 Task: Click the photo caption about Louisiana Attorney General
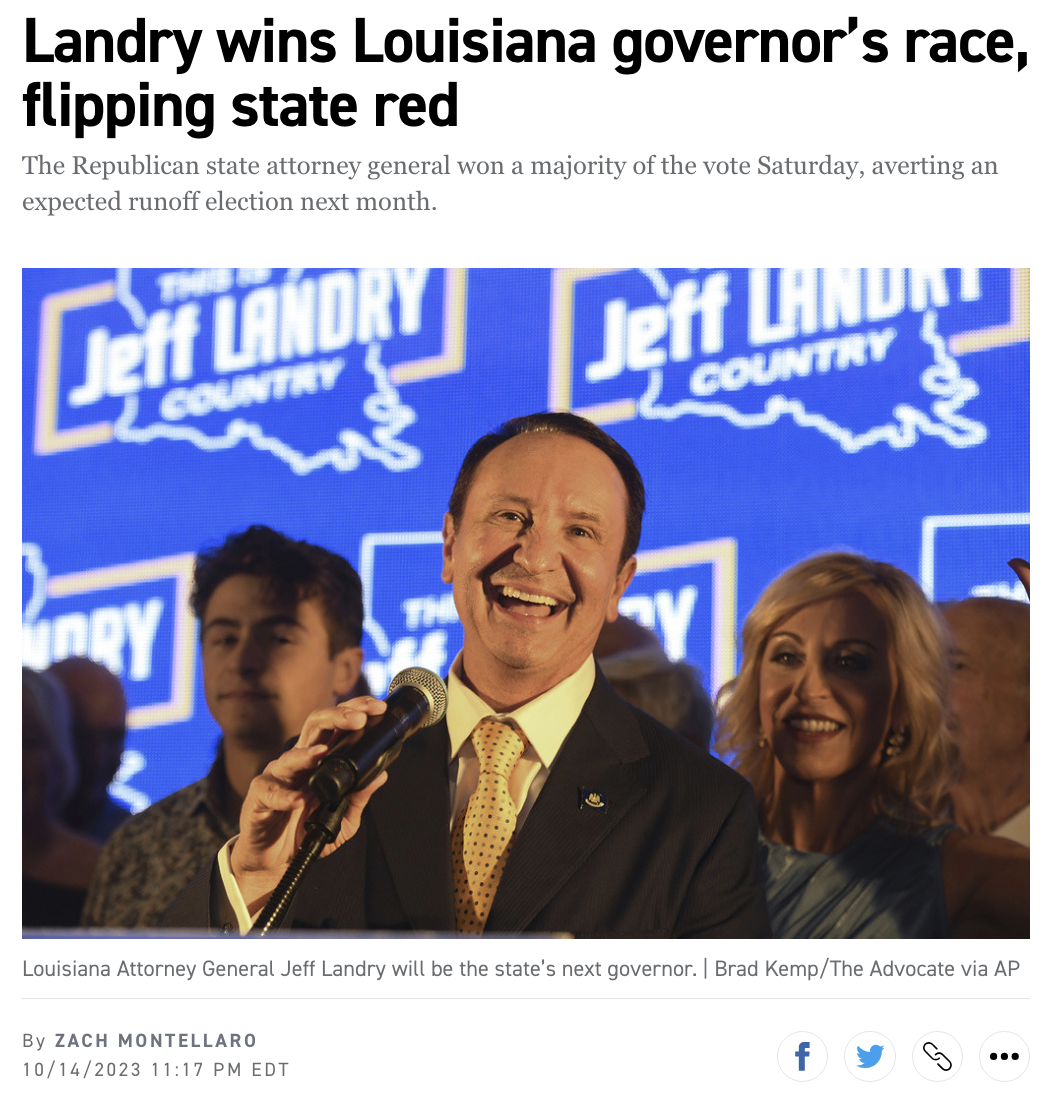[360, 968]
